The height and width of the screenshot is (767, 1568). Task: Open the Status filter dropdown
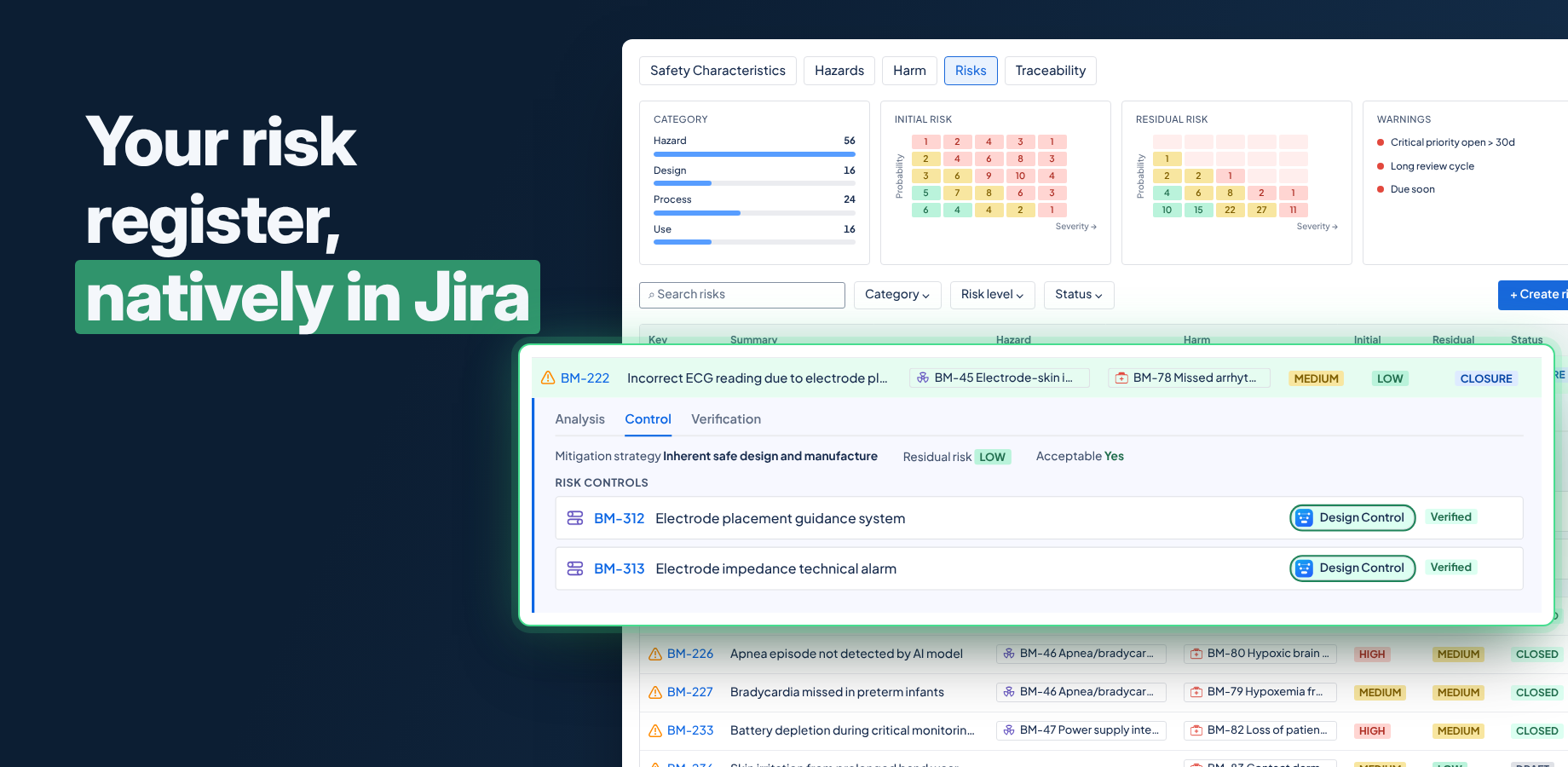[1079, 295]
